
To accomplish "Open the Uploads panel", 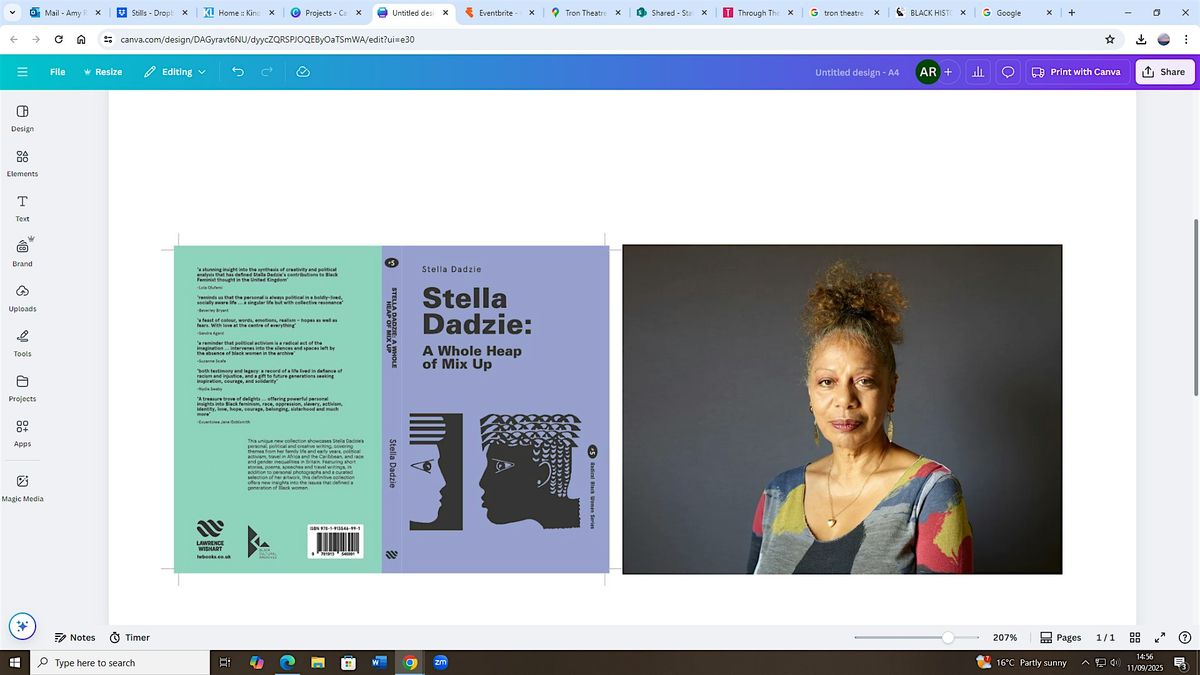I will 22,297.
